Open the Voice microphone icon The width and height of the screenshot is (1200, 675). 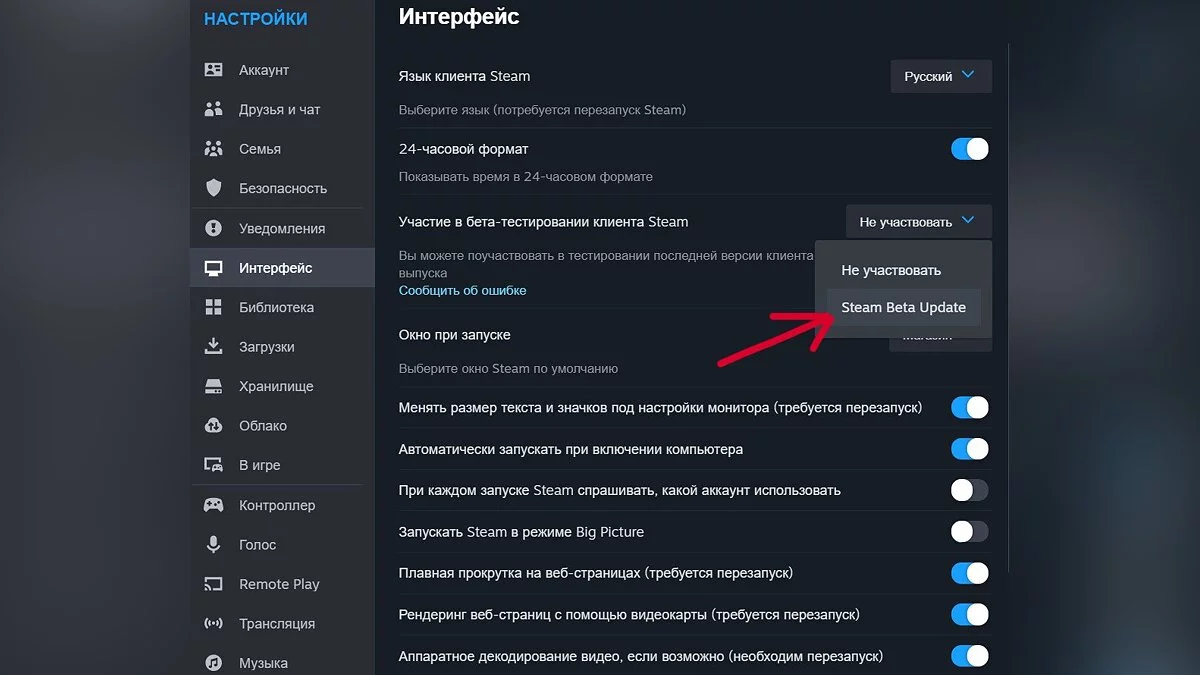click(213, 545)
